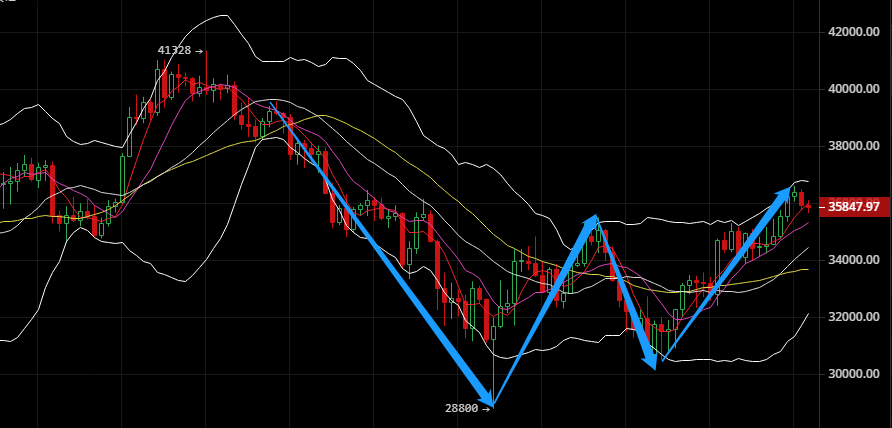This screenshot has width=892, height=428.
Task: Click the 40000.00 price axis label
Action: 853,89
